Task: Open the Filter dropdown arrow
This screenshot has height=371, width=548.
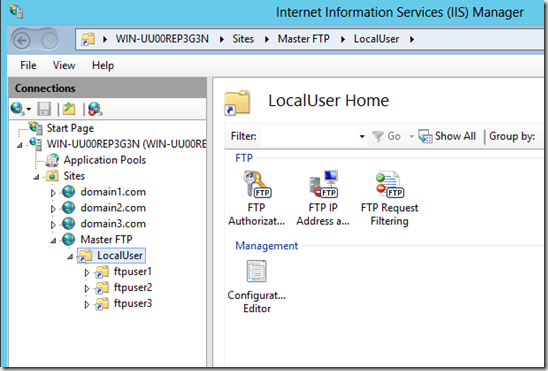Action: tap(362, 137)
